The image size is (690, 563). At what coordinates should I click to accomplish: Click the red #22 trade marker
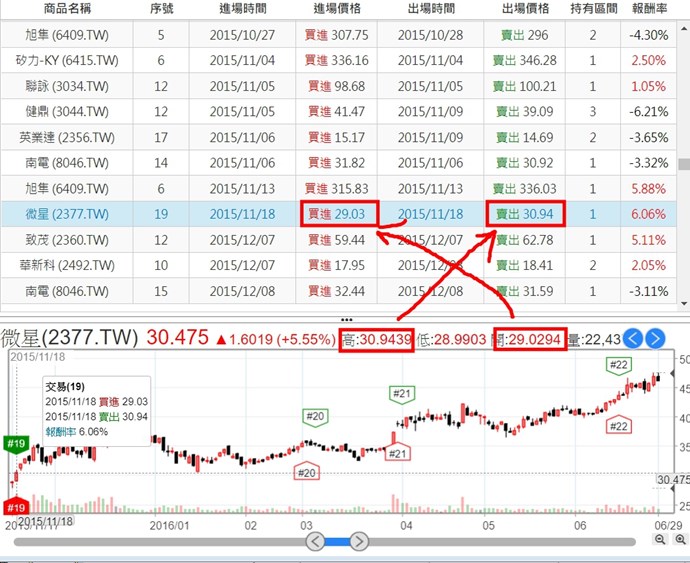click(x=619, y=425)
